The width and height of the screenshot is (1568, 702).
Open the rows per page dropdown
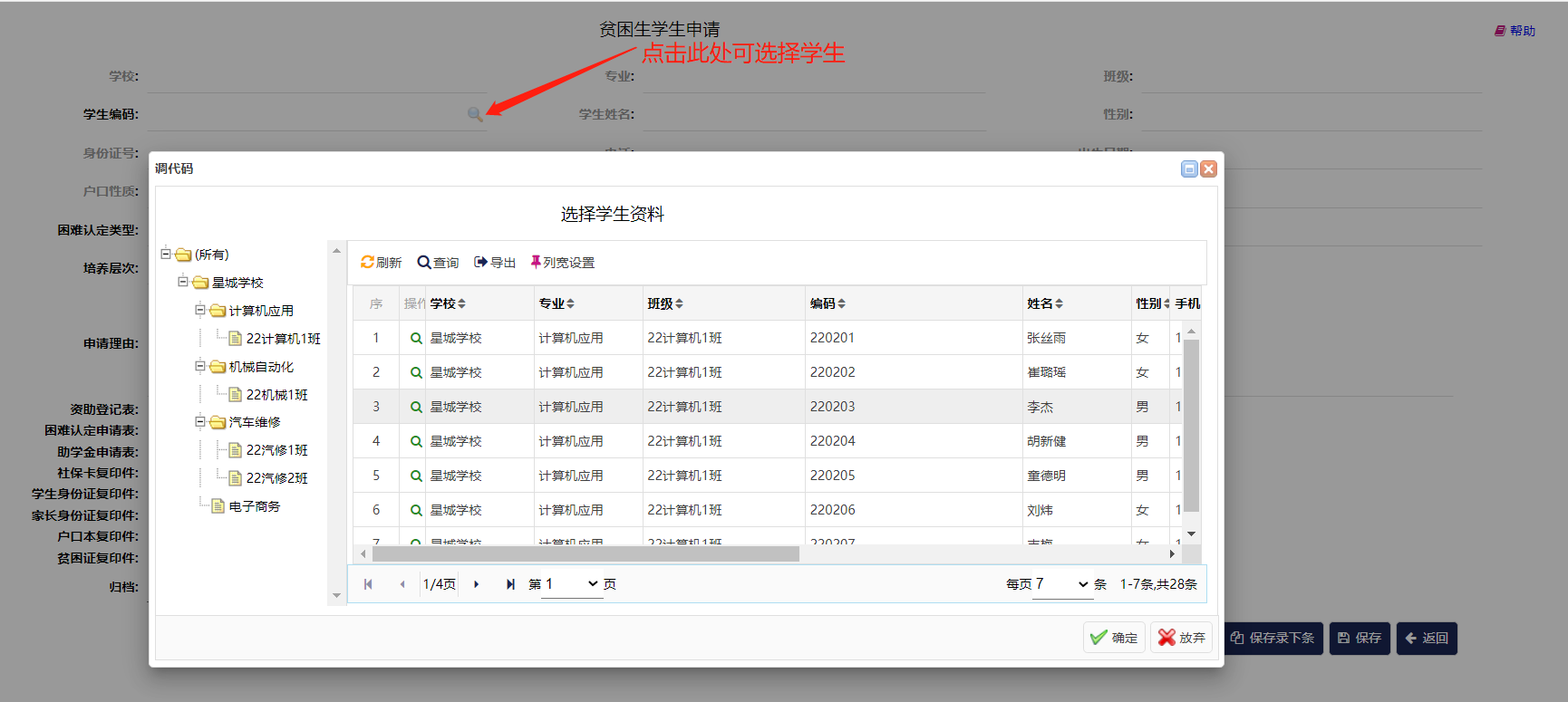(1061, 584)
